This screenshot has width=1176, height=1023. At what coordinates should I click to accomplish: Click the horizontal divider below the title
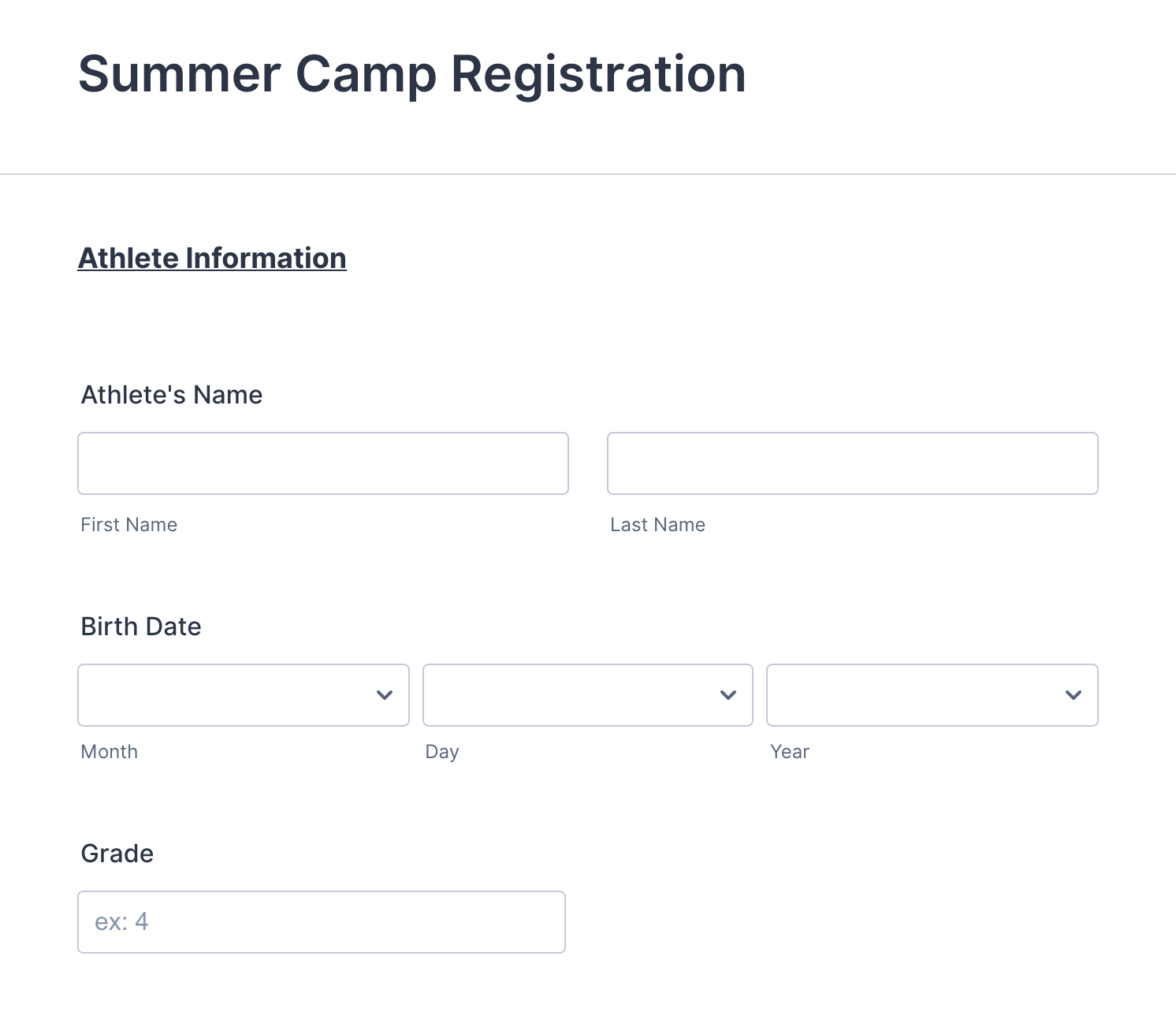tap(588, 174)
